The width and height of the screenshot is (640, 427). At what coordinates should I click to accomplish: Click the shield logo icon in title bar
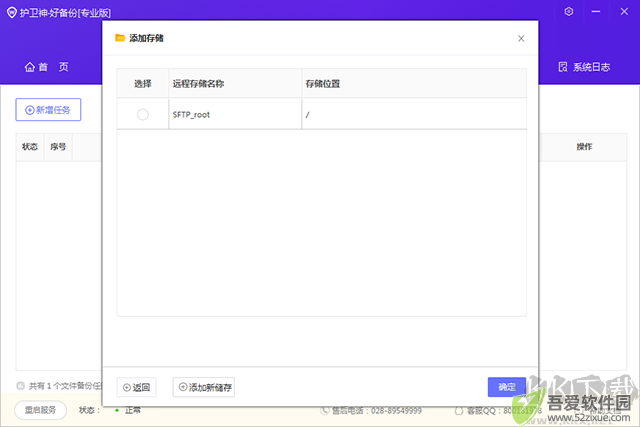[x=12, y=13]
